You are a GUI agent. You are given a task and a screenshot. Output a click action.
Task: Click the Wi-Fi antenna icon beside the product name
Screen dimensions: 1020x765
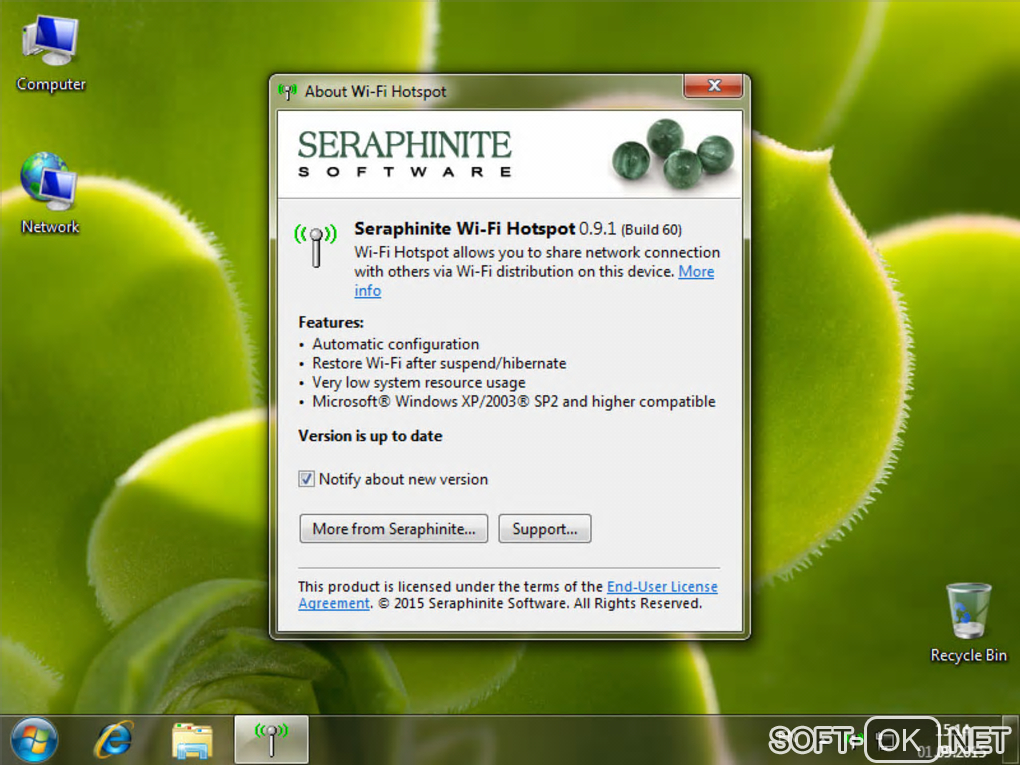point(315,245)
